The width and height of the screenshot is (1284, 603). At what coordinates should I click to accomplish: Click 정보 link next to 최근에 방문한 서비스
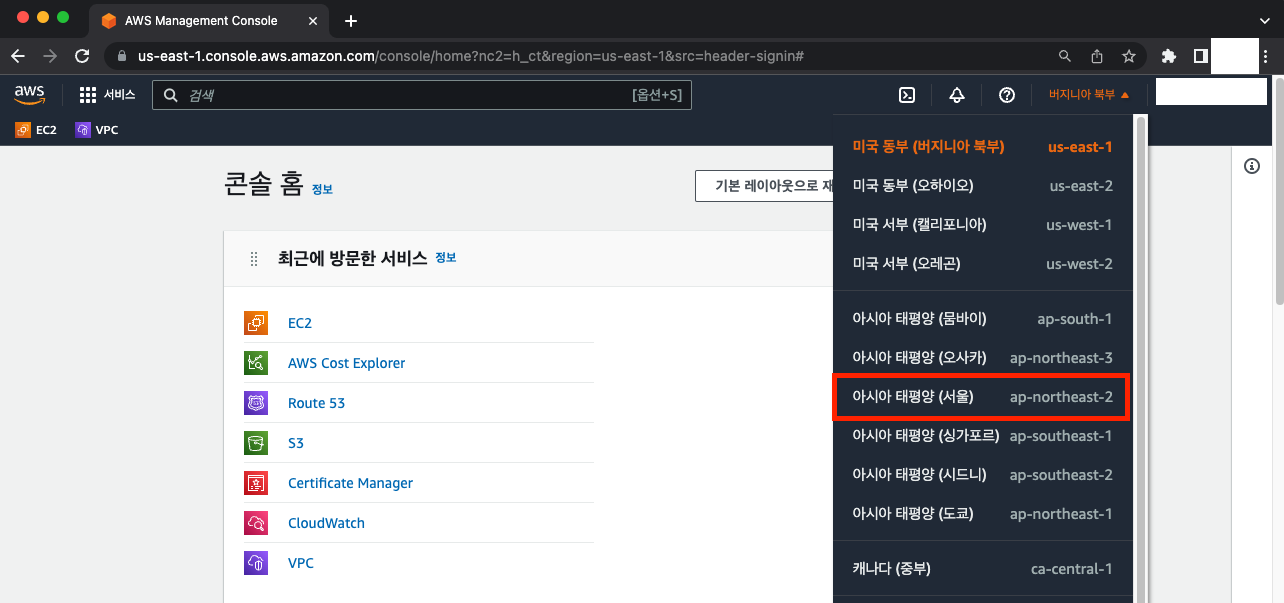point(446,258)
